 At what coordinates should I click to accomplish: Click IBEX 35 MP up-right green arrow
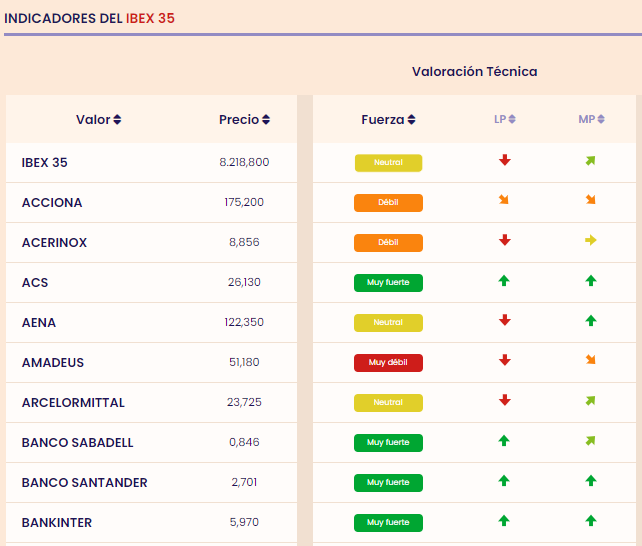tap(591, 161)
